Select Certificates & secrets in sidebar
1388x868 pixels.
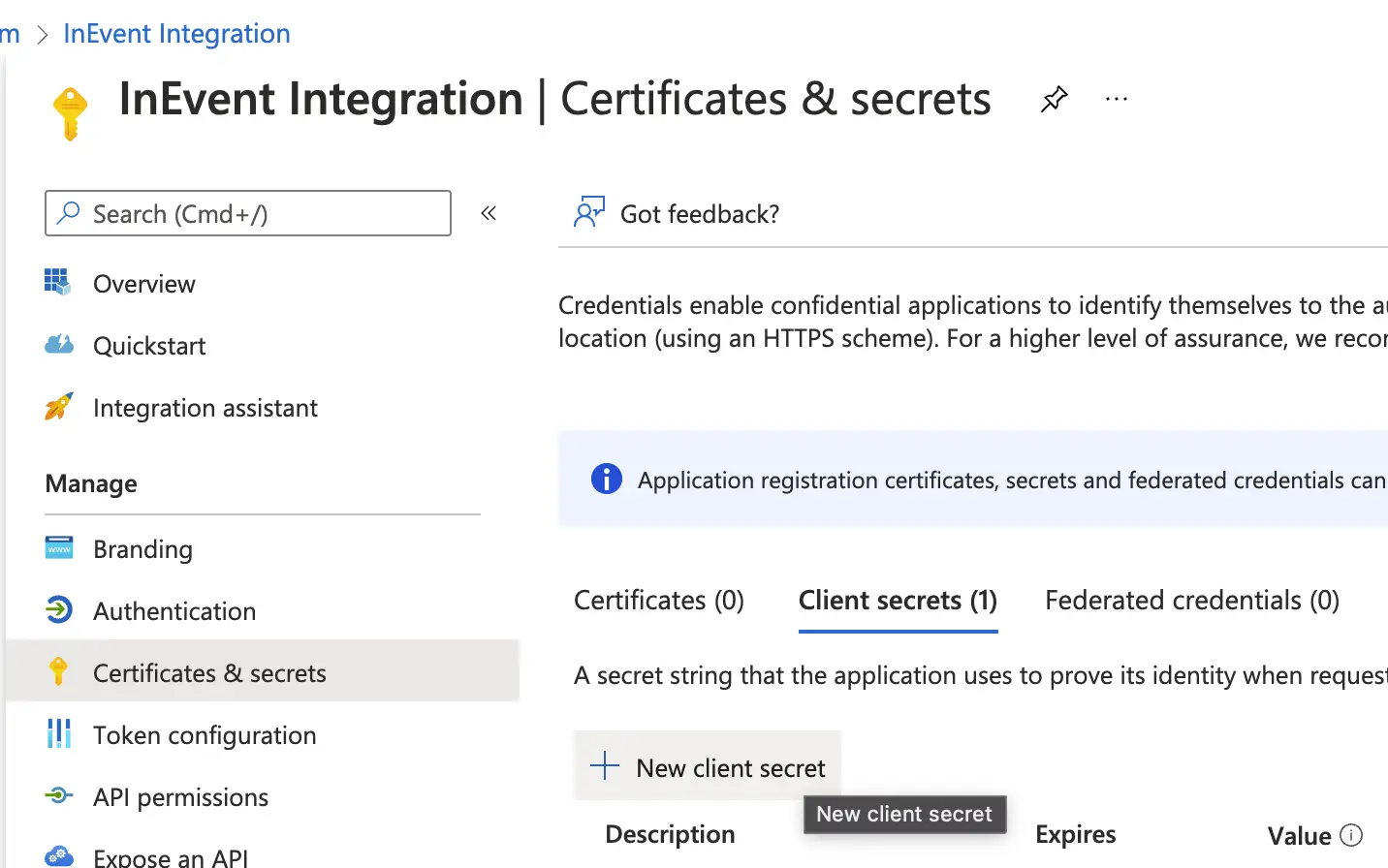pos(263,670)
